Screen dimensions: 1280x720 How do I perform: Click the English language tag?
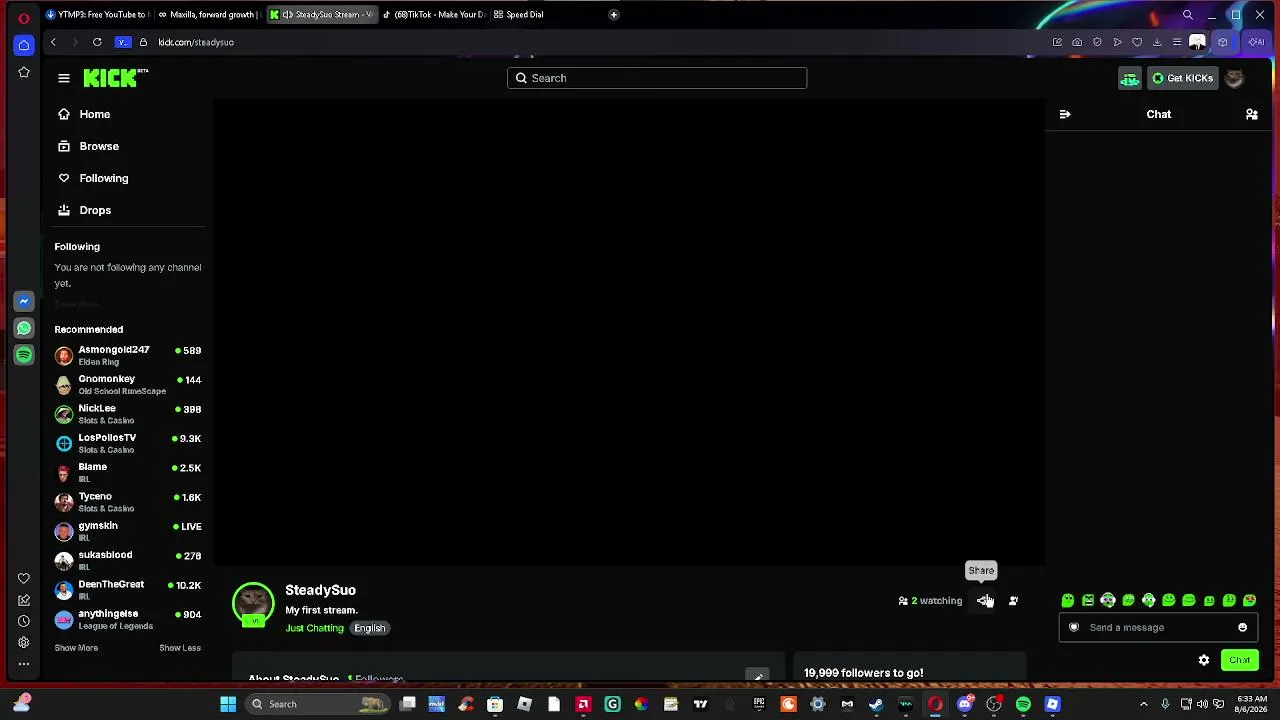tap(370, 628)
